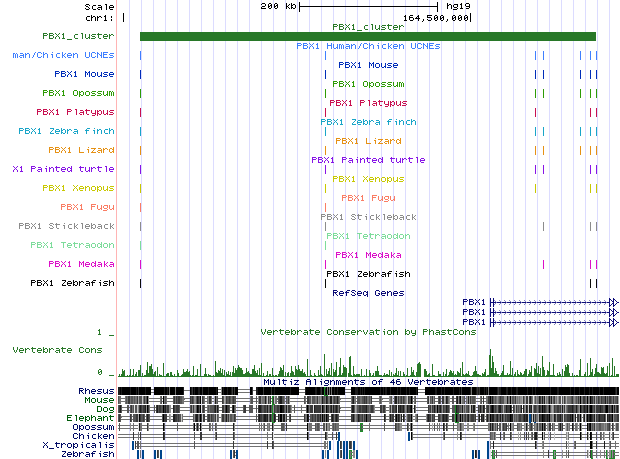The width and height of the screenshot is (620, 459).
Task: Select PBX1 Xenopus label in left margin
Action: [78, 188]
